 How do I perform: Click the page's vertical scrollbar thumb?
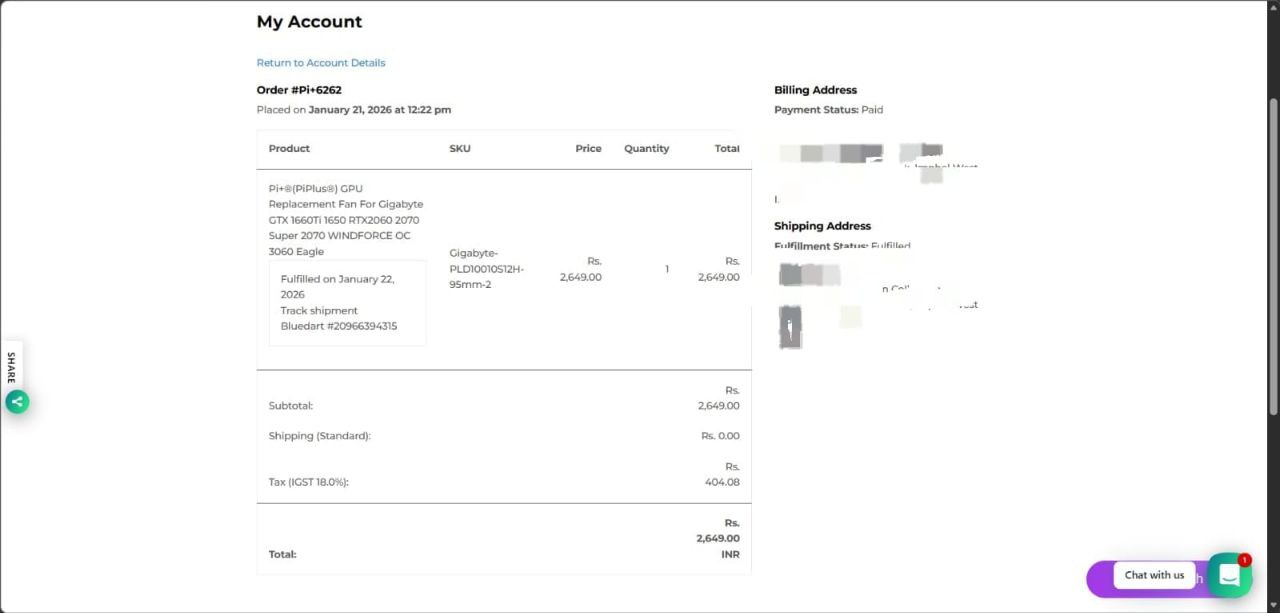tap(1273, 255)
